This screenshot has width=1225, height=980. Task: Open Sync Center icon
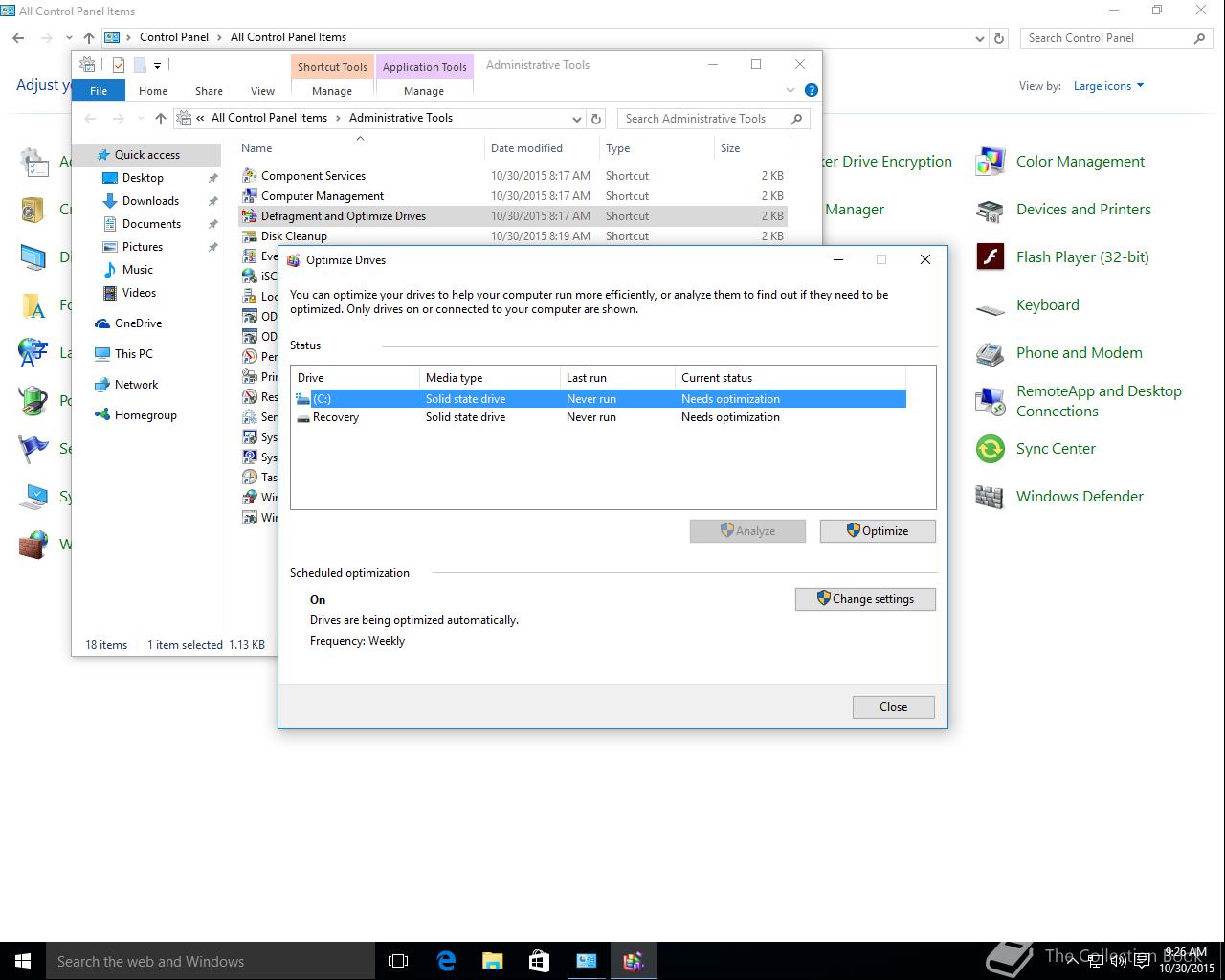click(990, 449)
